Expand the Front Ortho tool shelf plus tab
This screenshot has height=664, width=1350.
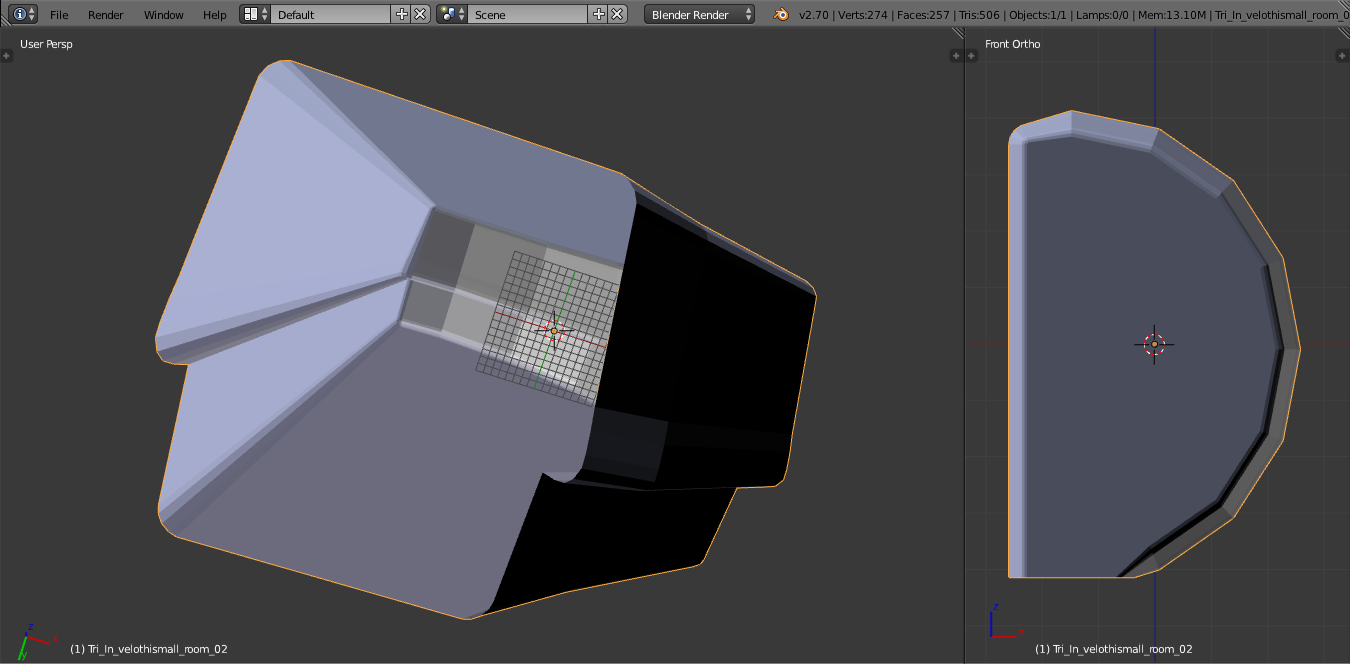(972, 56)
